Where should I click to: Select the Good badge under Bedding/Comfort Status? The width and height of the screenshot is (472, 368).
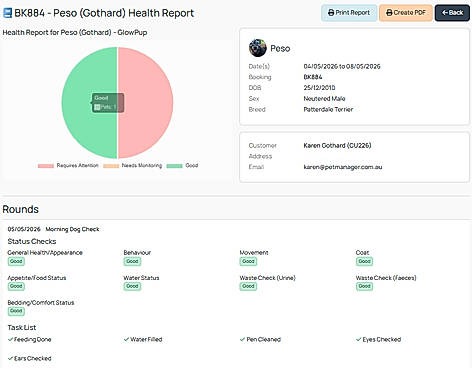click(16, 311)
